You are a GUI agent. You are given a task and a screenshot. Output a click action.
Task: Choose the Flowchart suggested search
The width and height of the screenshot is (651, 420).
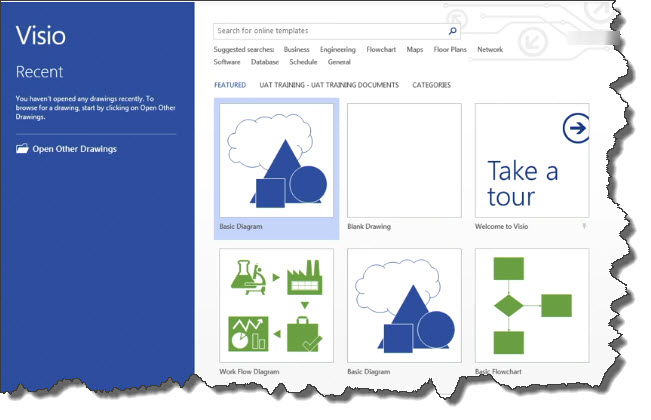381,49
